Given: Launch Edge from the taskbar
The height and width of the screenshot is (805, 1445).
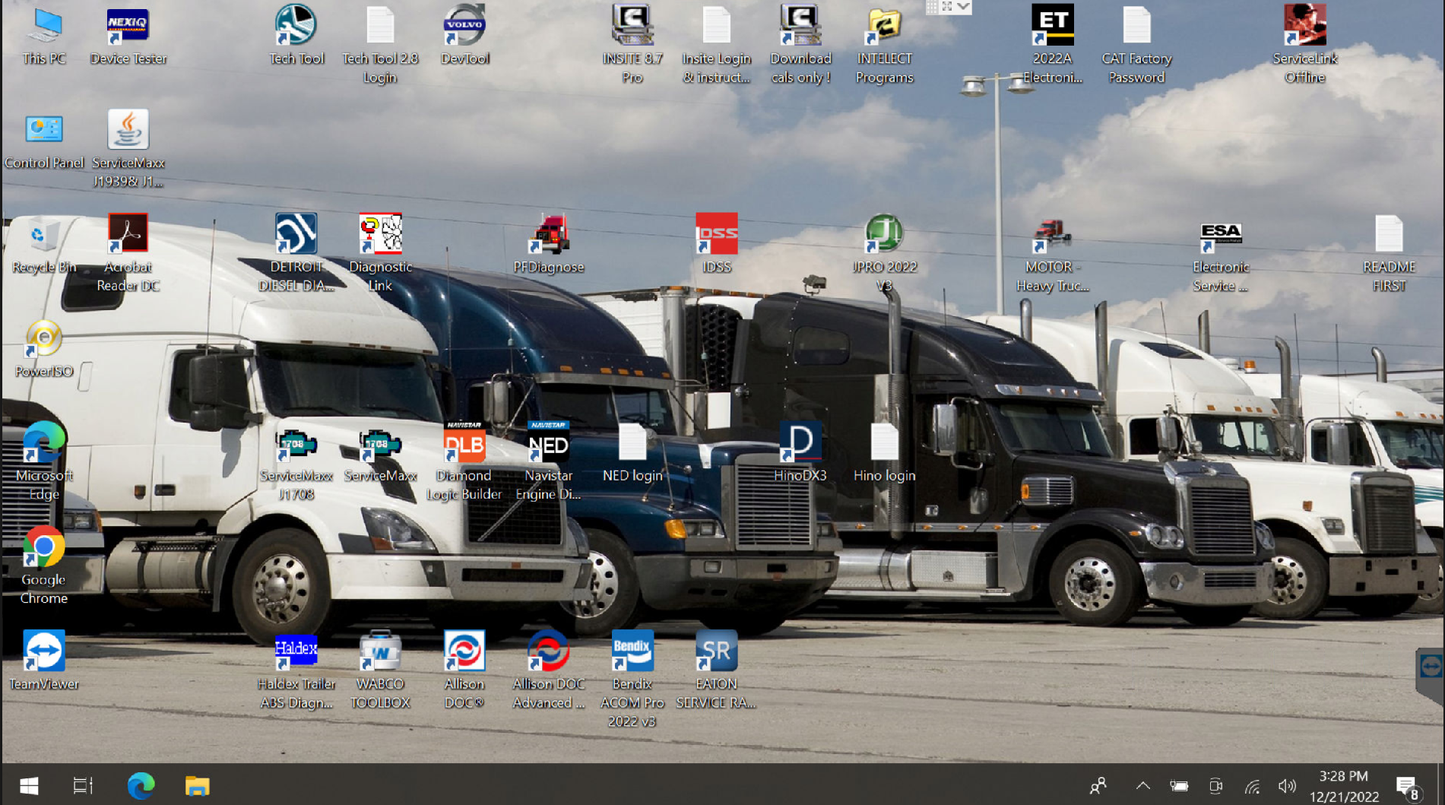Looking at the screenshot, I should click(x=141, y=786).
